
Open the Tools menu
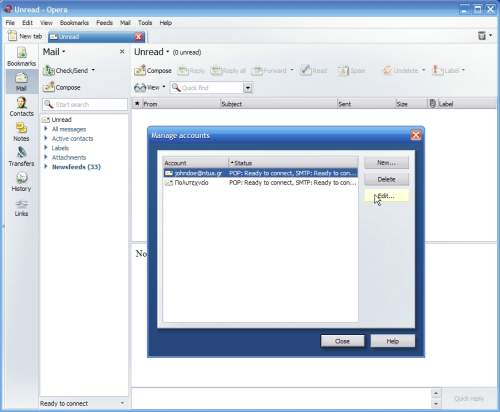click(145, 23)
